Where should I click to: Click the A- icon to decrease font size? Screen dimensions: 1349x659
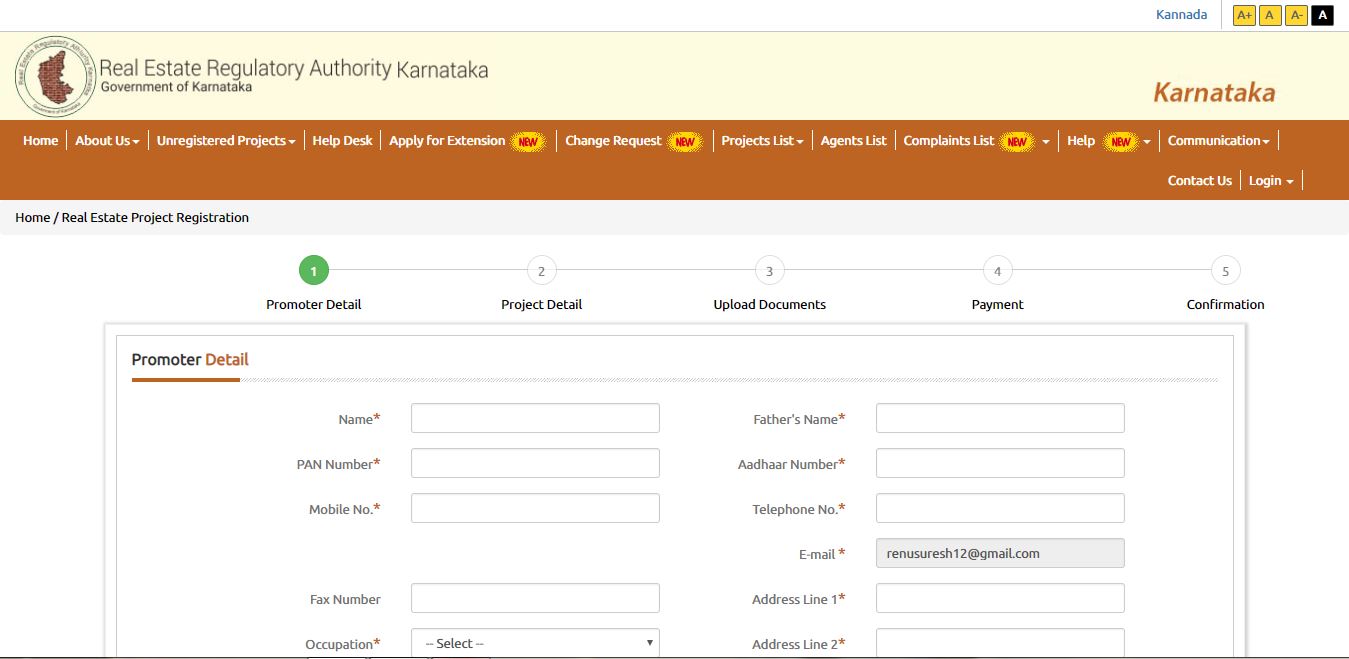click(x=1295, y=15)
